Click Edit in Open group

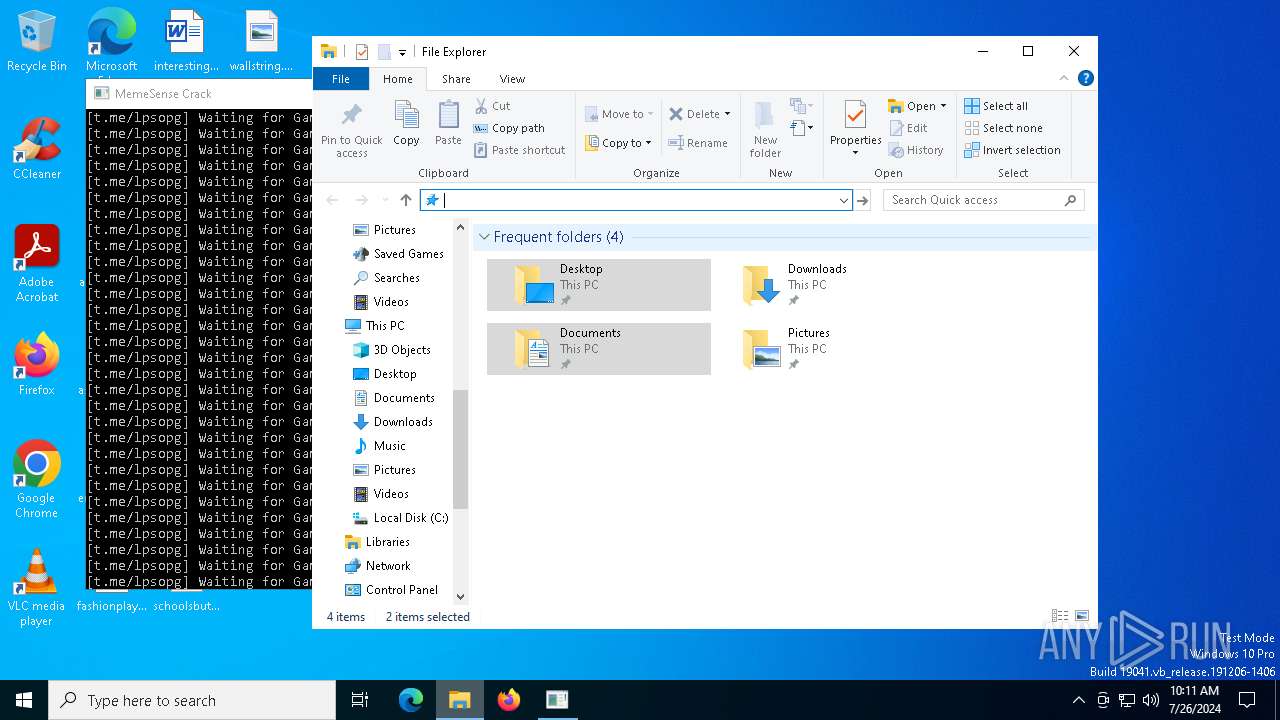coord(907,128)
